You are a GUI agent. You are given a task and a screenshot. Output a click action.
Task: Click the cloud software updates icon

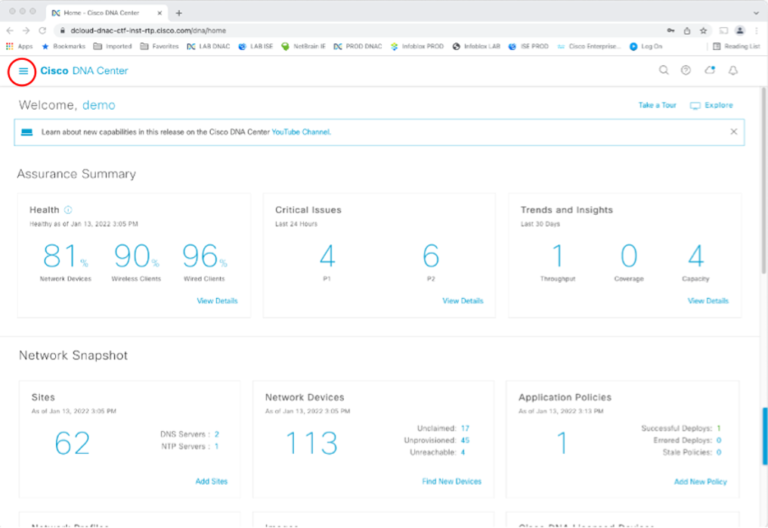pos(710,70)
